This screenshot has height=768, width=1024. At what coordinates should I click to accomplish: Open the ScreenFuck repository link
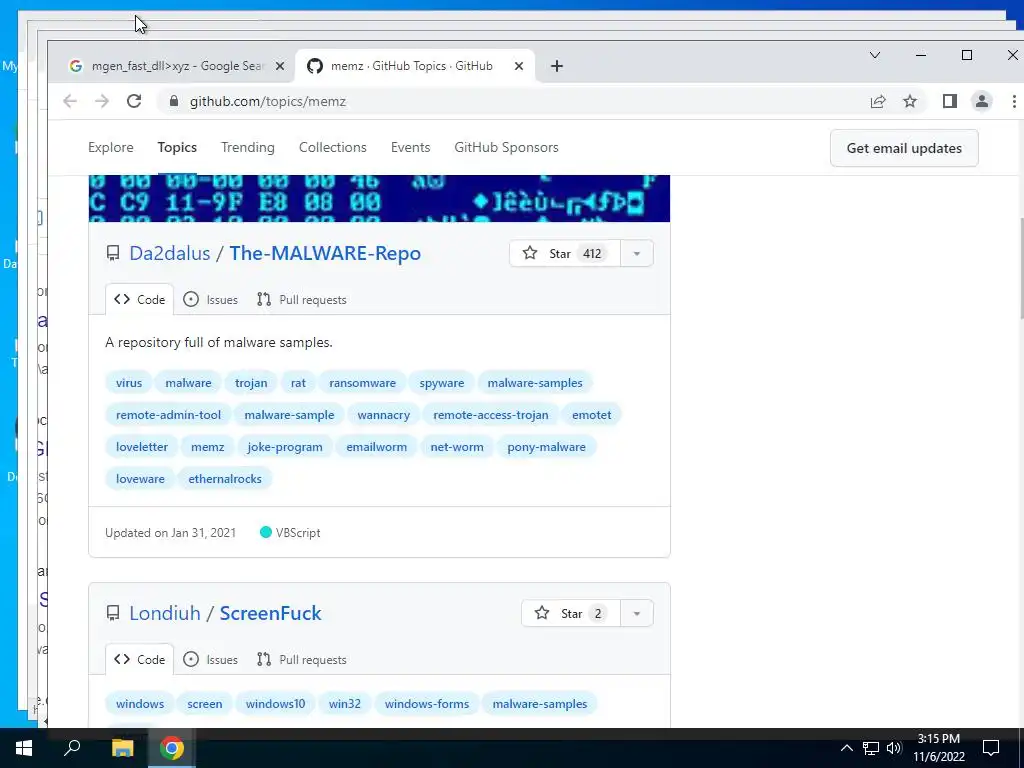coord(270,613)
